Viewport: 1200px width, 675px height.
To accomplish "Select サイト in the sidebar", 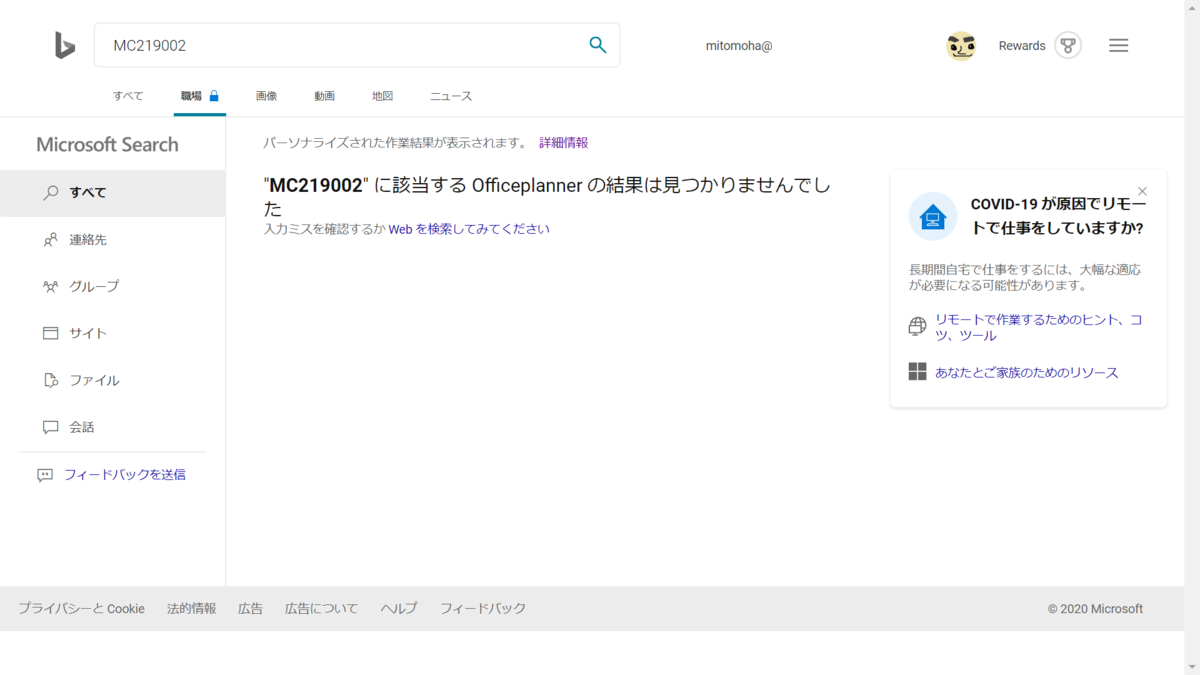I will [112, 333].
